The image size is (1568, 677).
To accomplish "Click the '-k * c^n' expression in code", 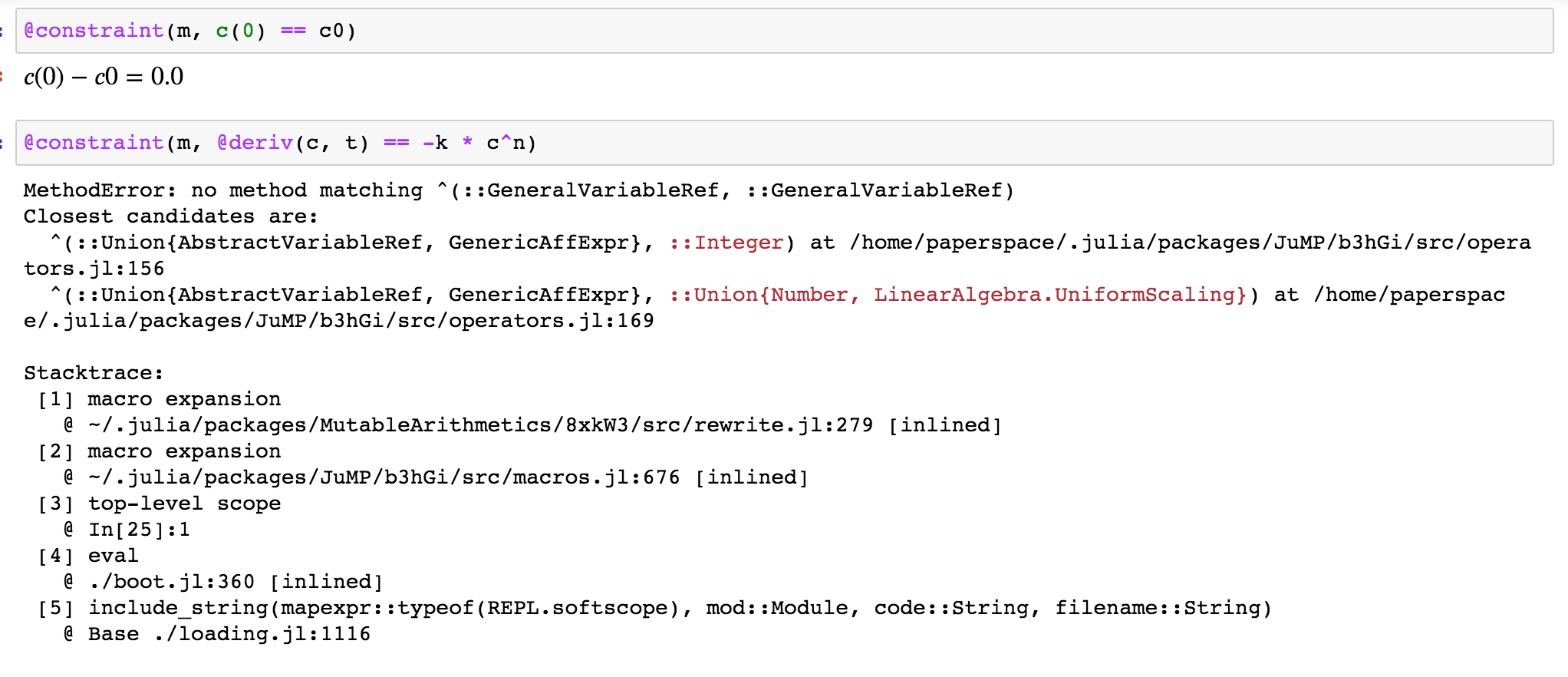I will tap(473, 143).
